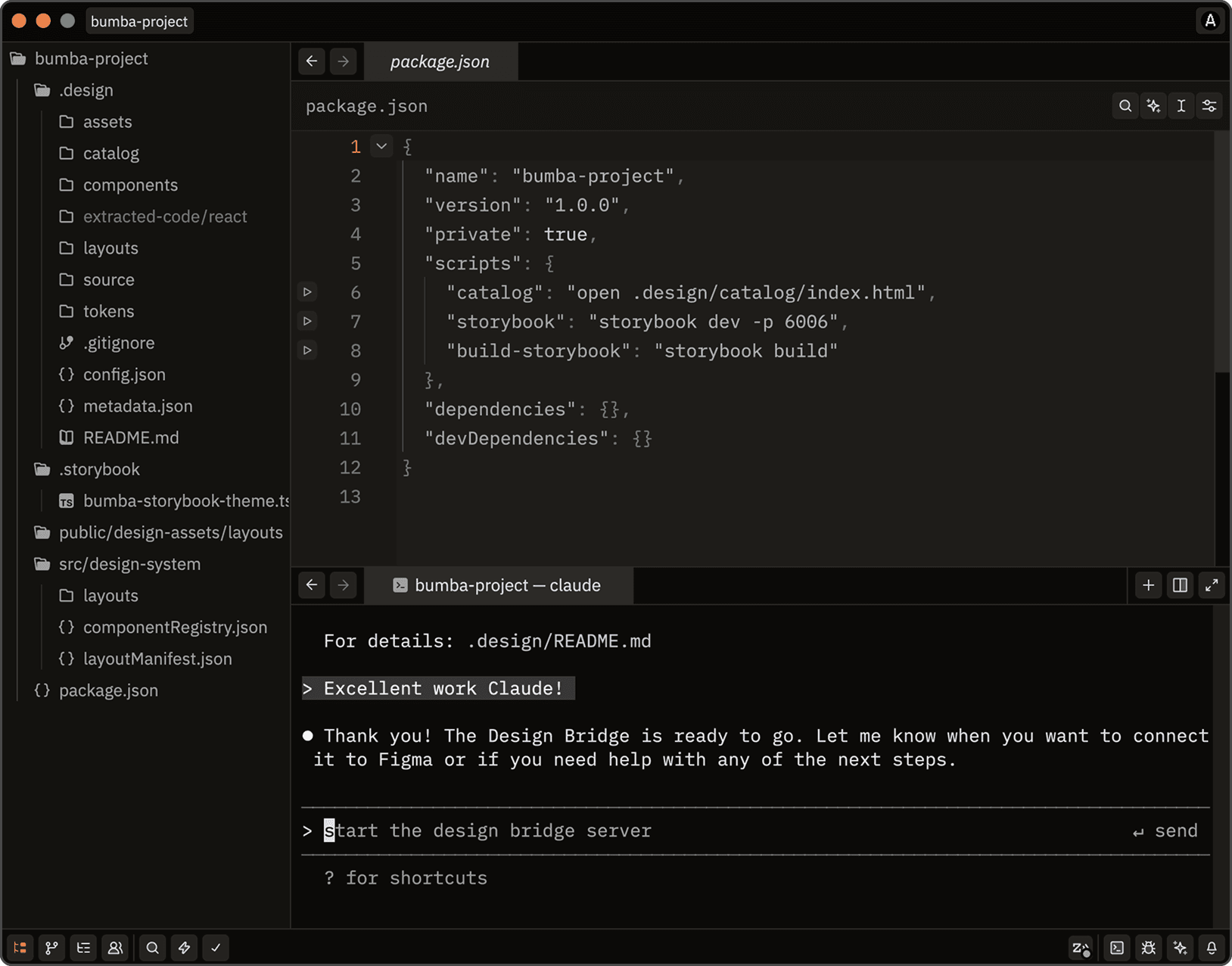Open metadata.json in the file tree

click(x=126, y=407)
